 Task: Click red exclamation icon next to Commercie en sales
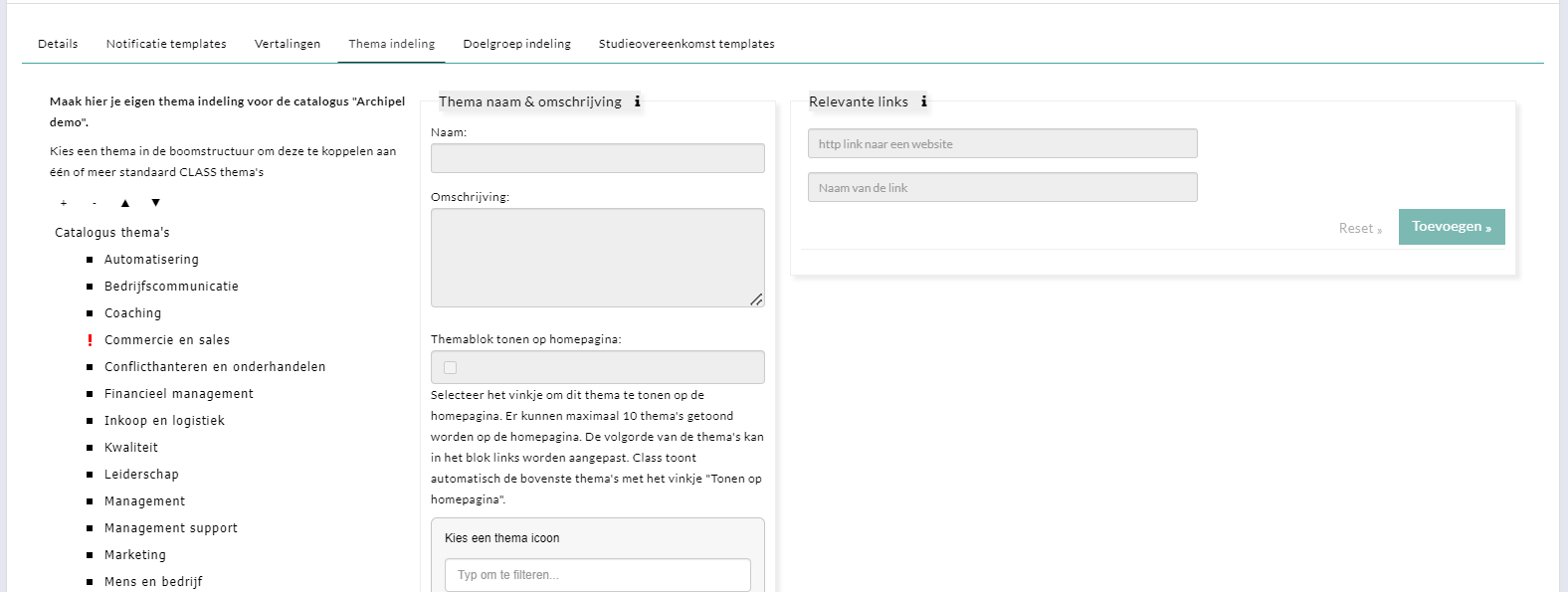point(90,340)
